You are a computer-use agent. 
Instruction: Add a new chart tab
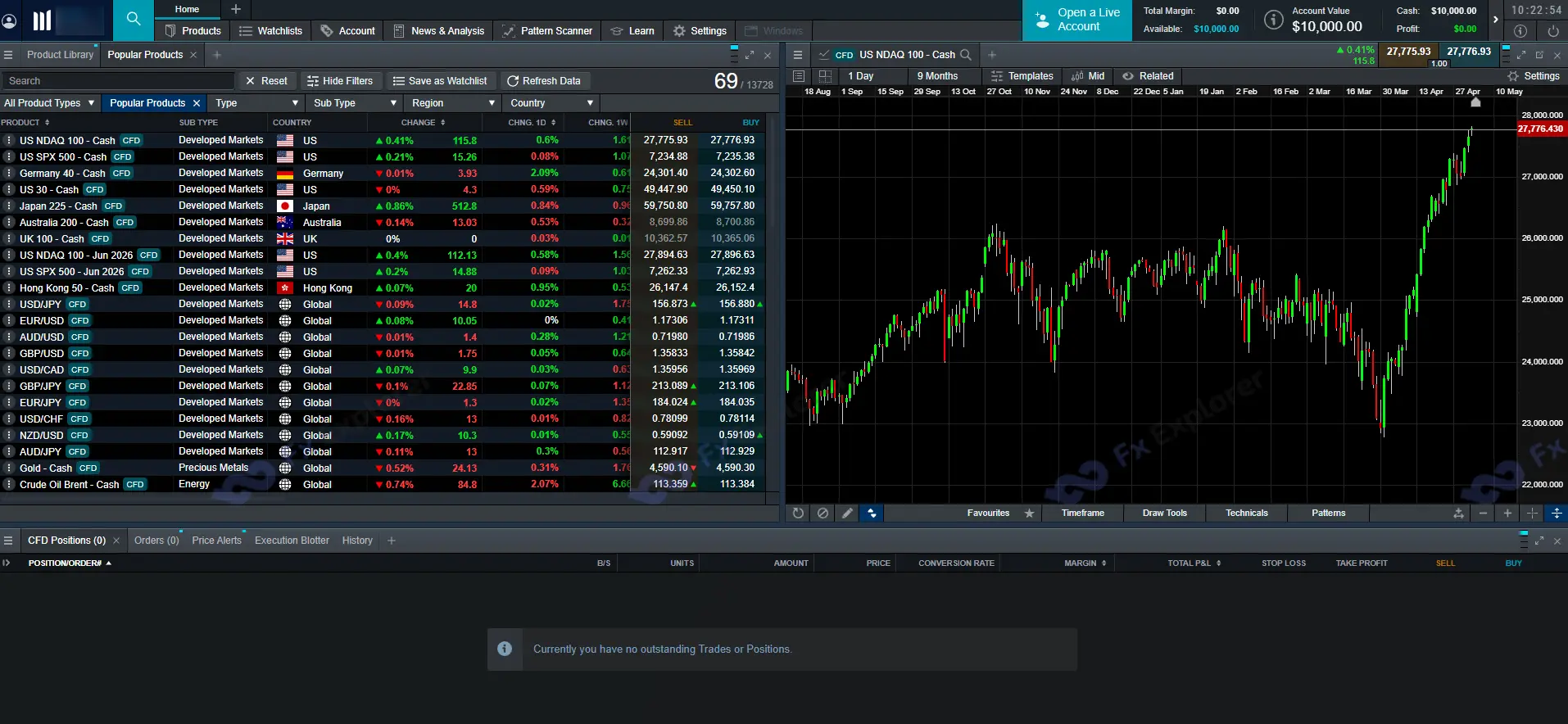tap(992, 55)
